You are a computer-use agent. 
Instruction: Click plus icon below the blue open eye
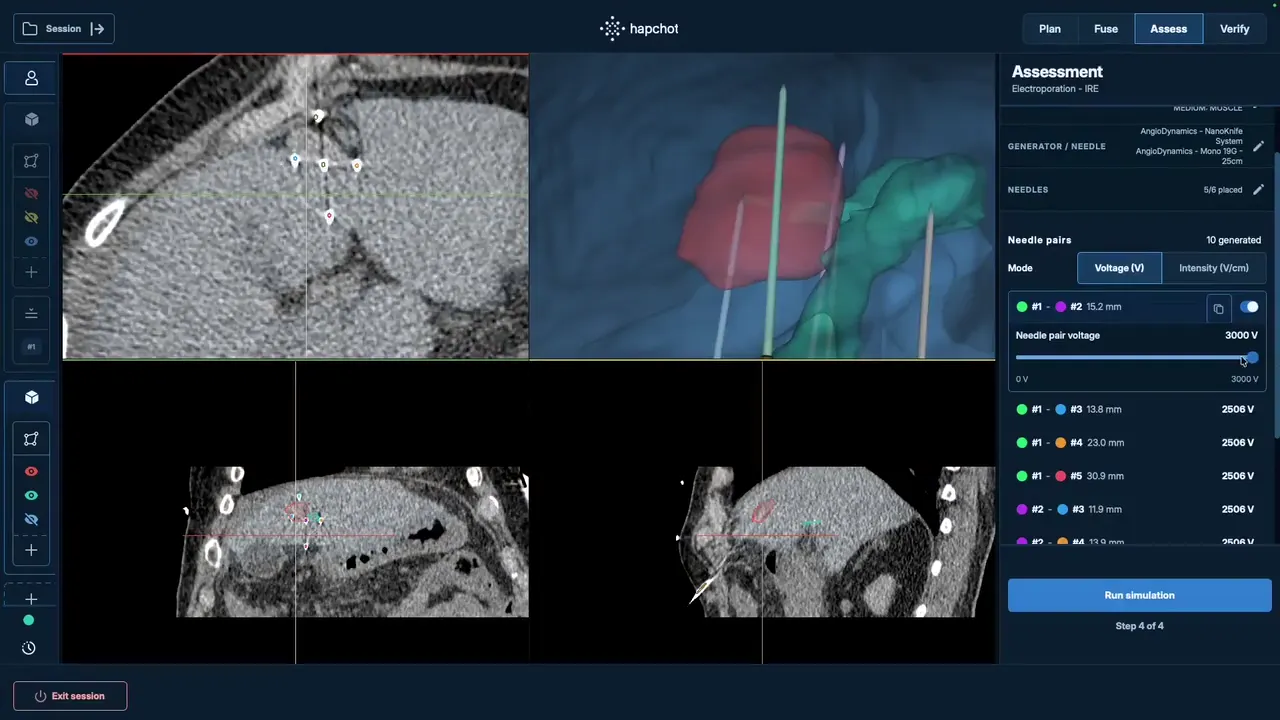click(x=31, y=272)
